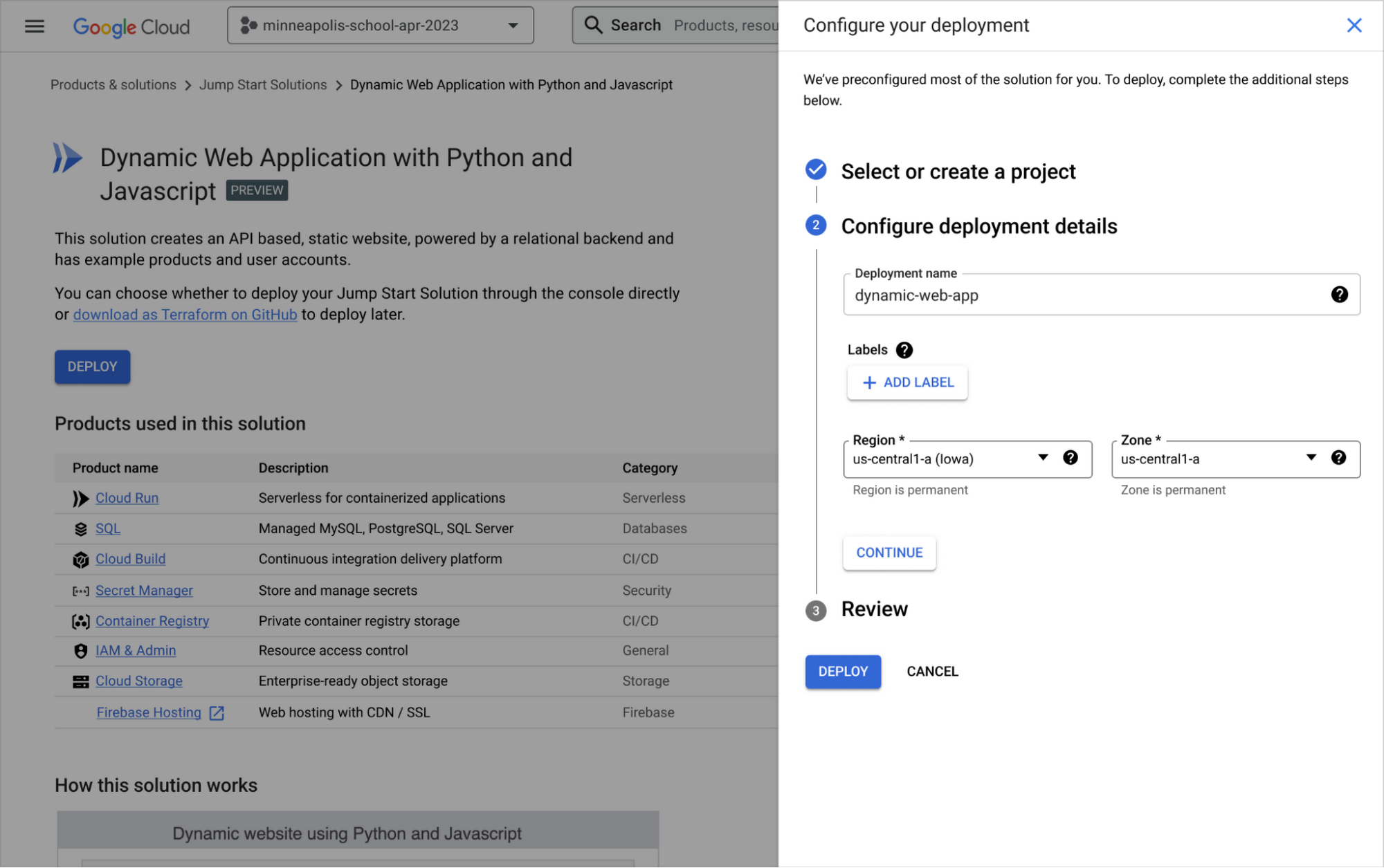Click the Container Registry icon
The height and width of the screenshot is (868, 1384).
coord(79,621)
